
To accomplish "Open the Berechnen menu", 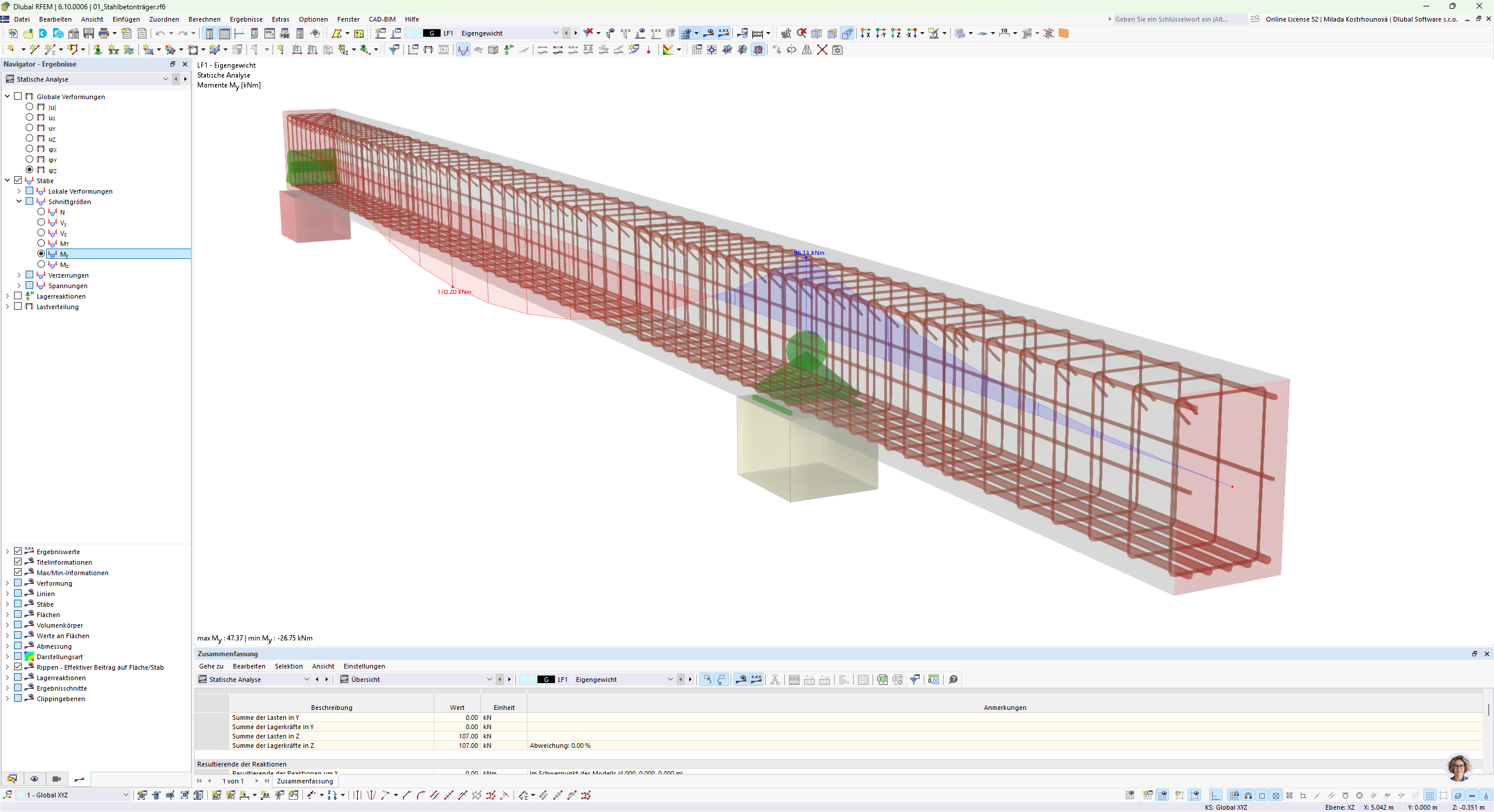I will coord(204,19).
